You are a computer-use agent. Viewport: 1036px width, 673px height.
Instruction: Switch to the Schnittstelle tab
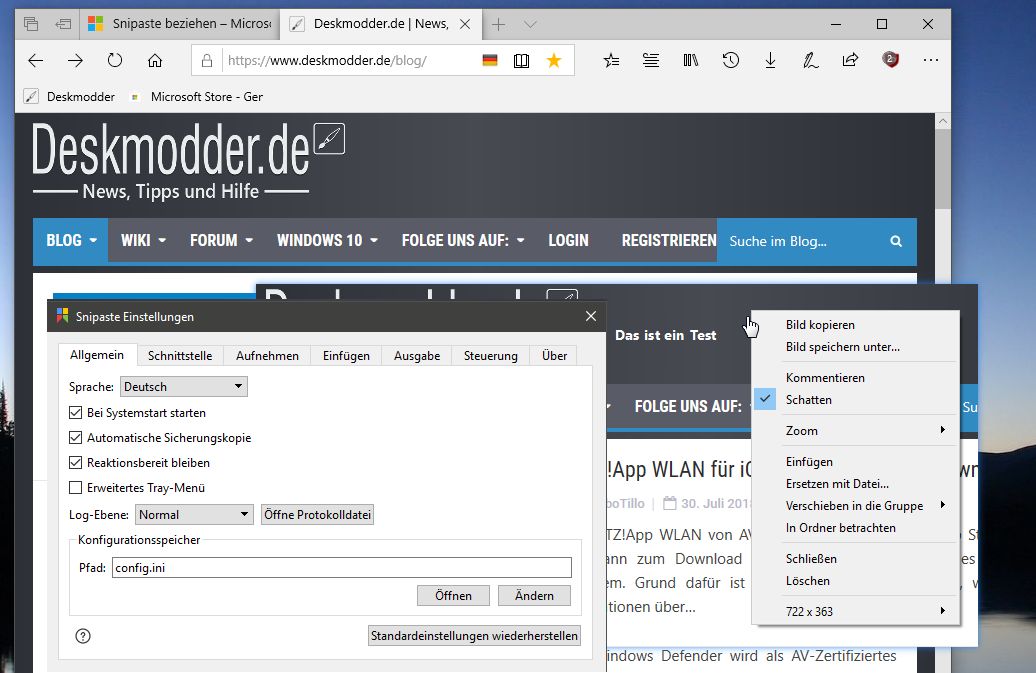180,356
